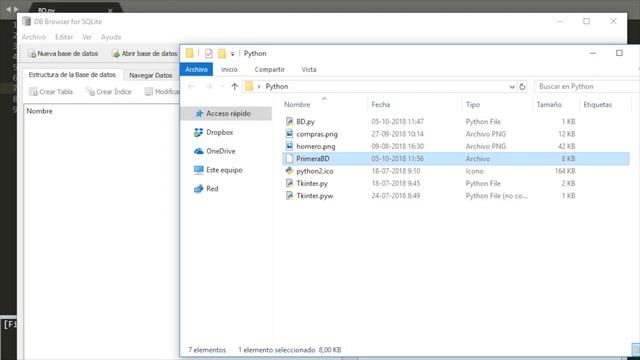The height and width of the screenshot is (360, 640).
Task: Open Ver menu in DB Browser
Action: coord(87,37)
